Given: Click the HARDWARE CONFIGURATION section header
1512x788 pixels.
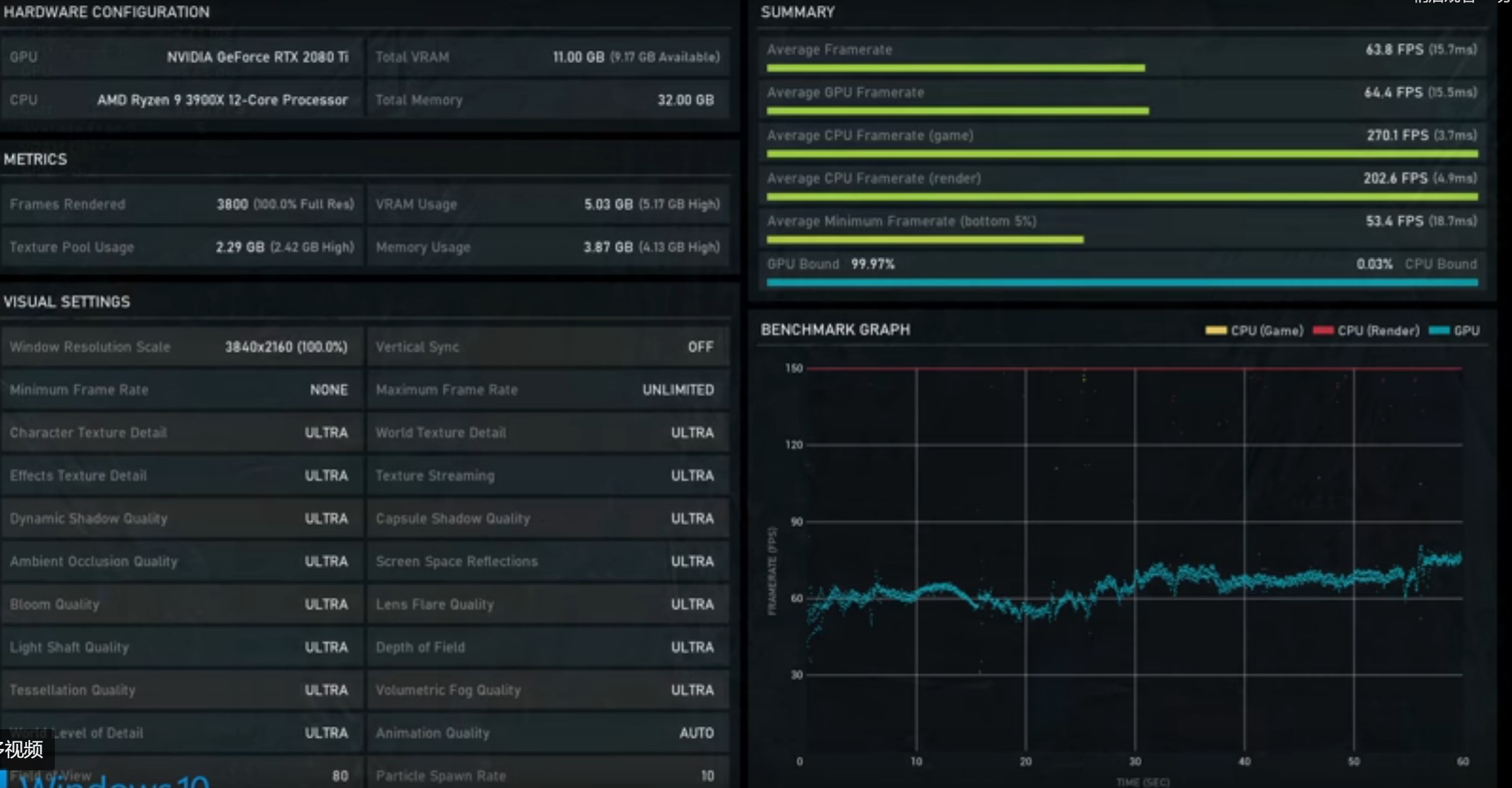Looking at the screenshot, I should (x=106, y=12).
